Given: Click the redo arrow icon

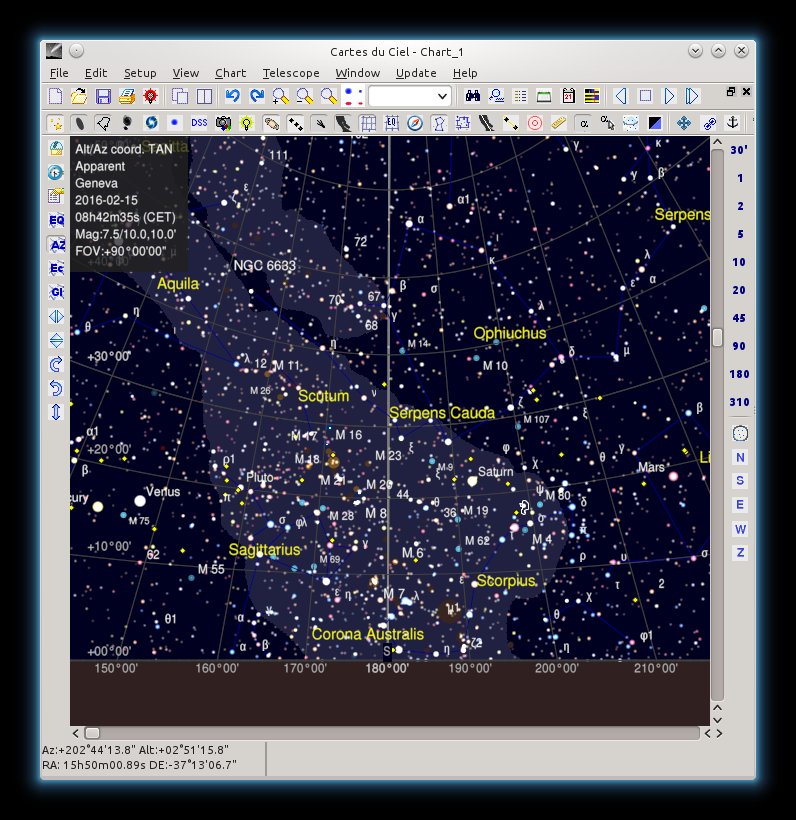Looking at the screenshot, I should 256,96.
